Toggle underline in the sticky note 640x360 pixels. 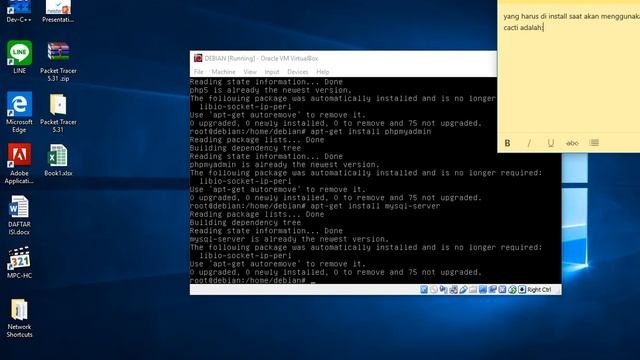tap(551, 143)
